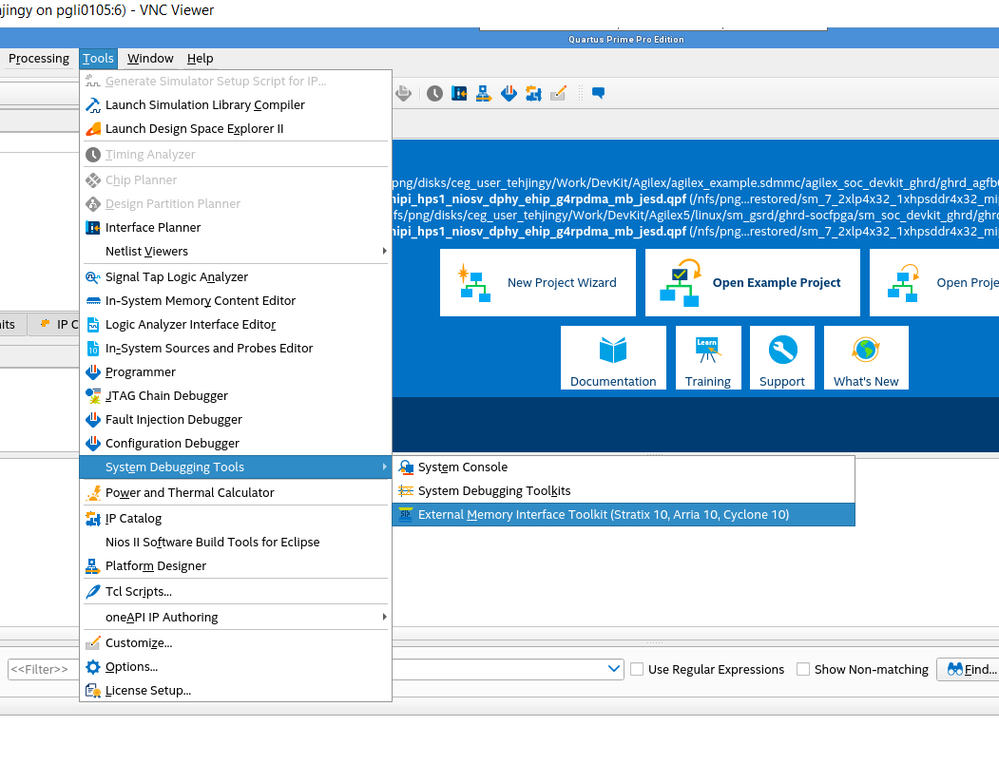Screen dimensions: 999x761
Task: Launch New Project Wizard from home page
Action: [538, 282]
